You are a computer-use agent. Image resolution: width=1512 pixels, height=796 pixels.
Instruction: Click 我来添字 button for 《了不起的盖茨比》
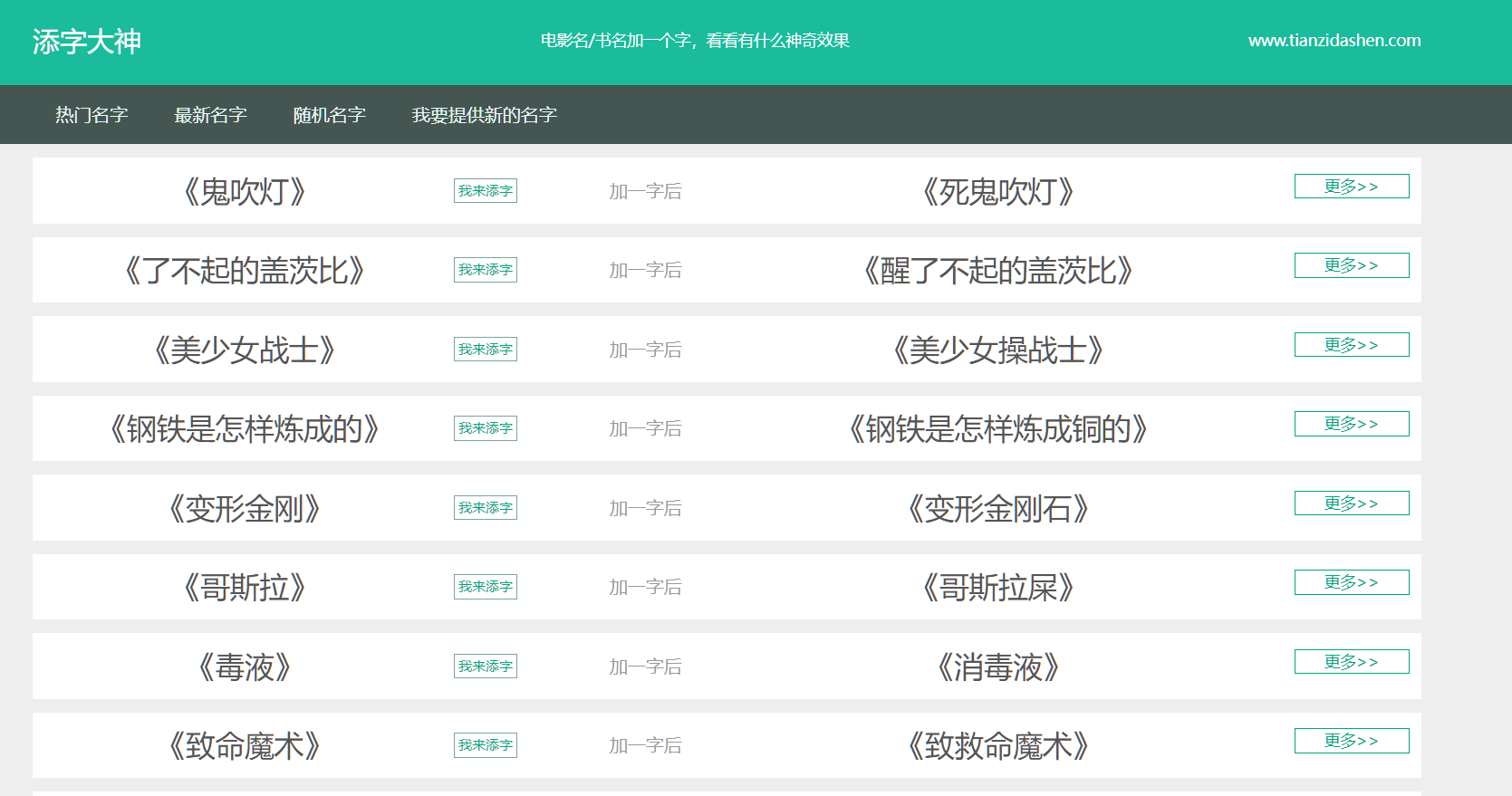(x=486, y=270)
